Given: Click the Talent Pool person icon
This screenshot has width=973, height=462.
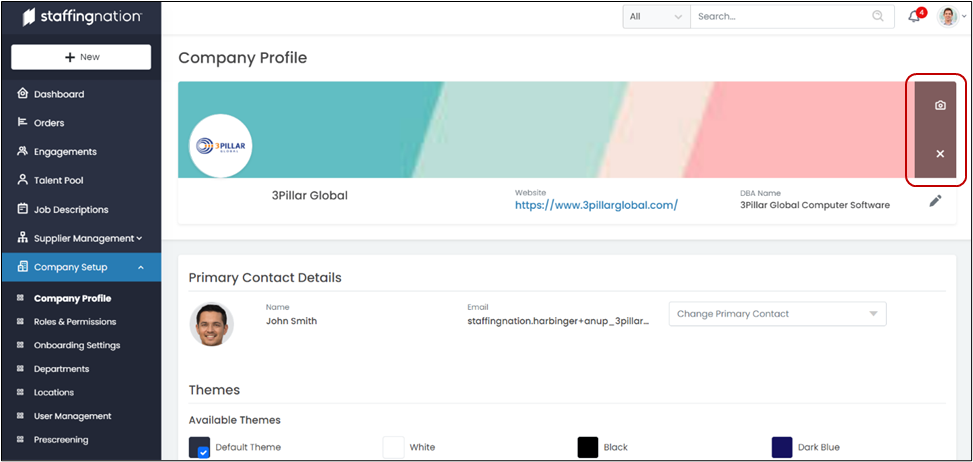Looking at the screenshot, I should [x=23, y=180].
